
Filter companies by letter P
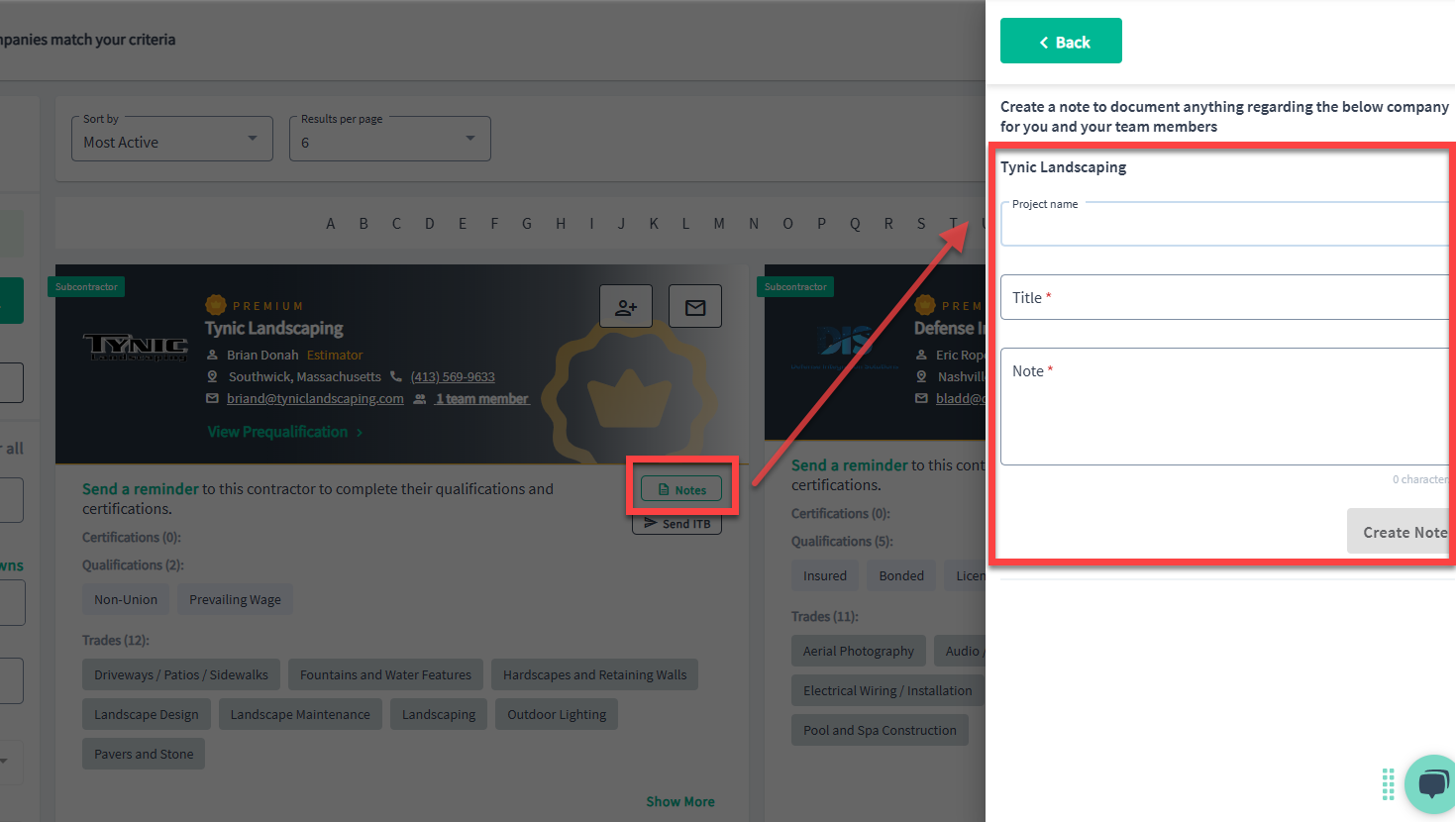pyautogui.click(x=821, y=224)
